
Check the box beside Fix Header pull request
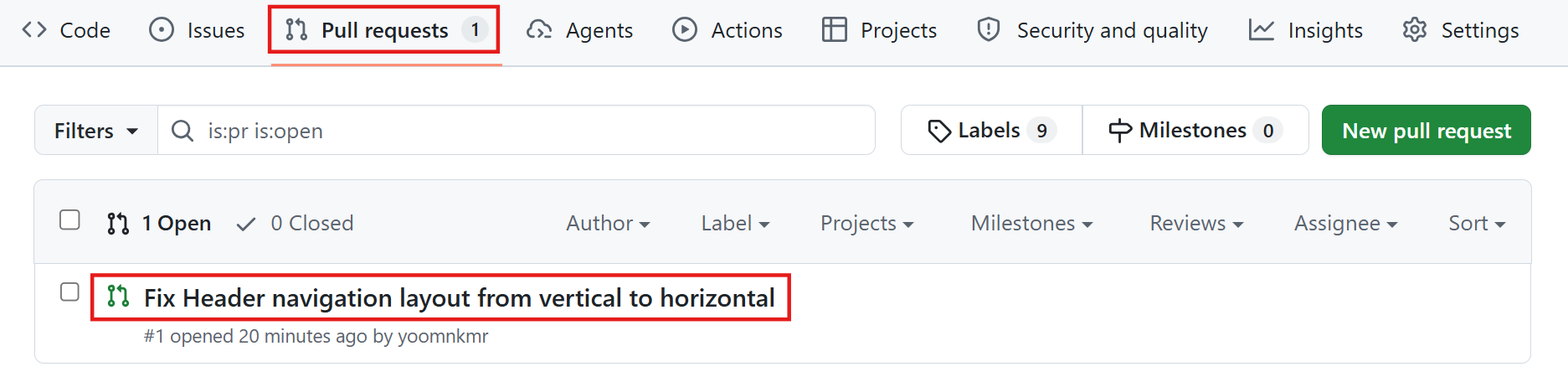[69, 292]
